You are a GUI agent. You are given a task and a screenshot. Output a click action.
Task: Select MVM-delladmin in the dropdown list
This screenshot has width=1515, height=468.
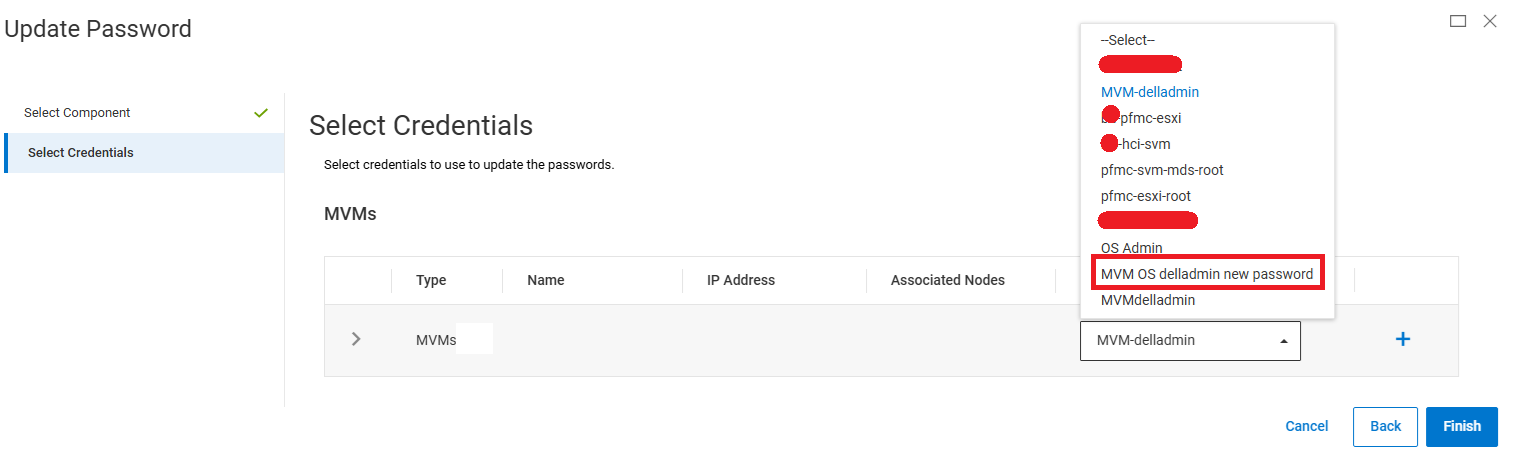pos(1150,92)
